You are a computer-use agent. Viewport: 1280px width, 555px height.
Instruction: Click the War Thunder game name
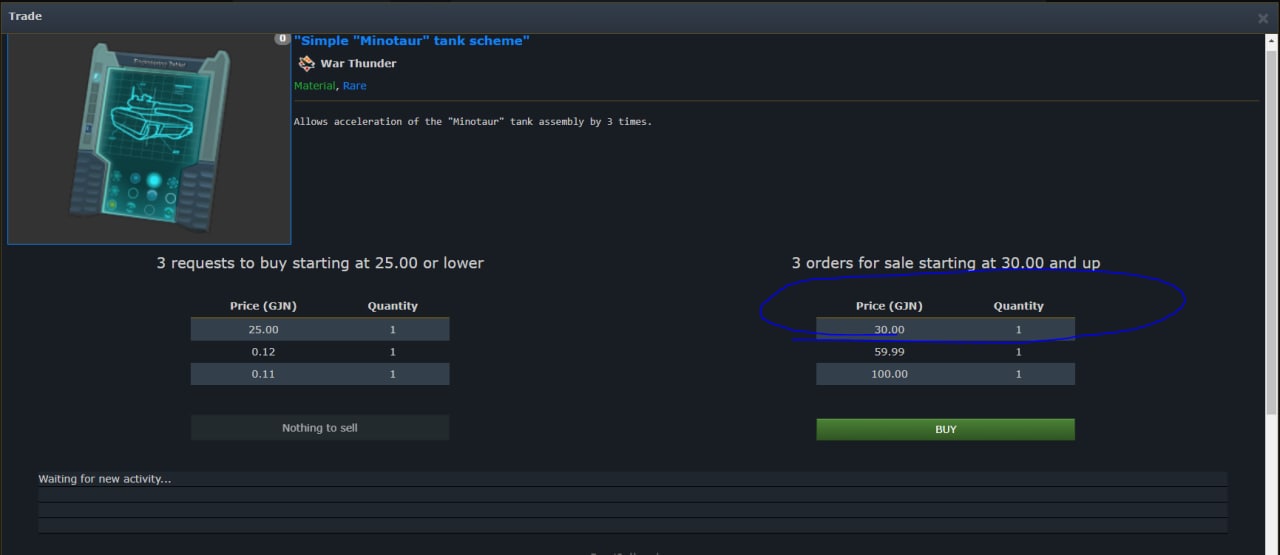click(358, 64)
